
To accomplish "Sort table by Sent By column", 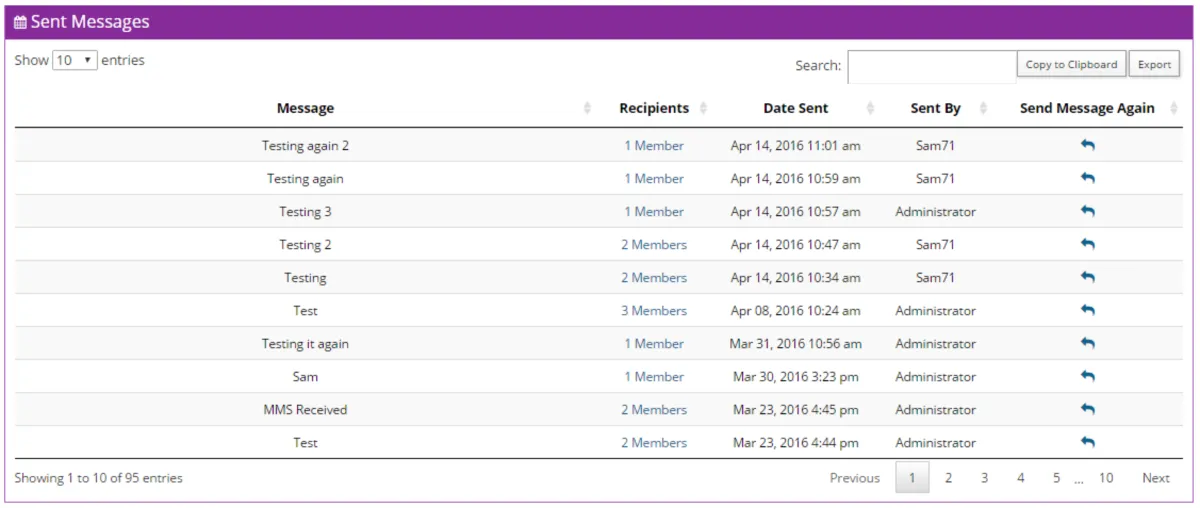I will coord(935,108).
